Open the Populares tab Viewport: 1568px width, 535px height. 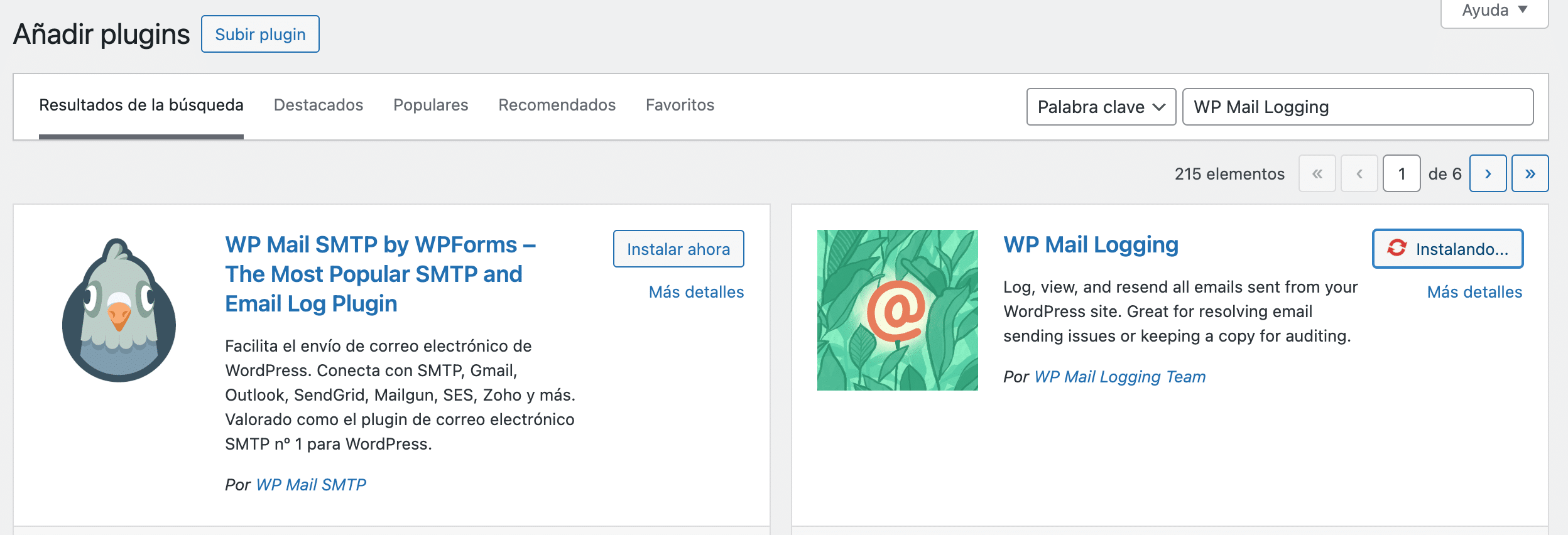(430, 105)
